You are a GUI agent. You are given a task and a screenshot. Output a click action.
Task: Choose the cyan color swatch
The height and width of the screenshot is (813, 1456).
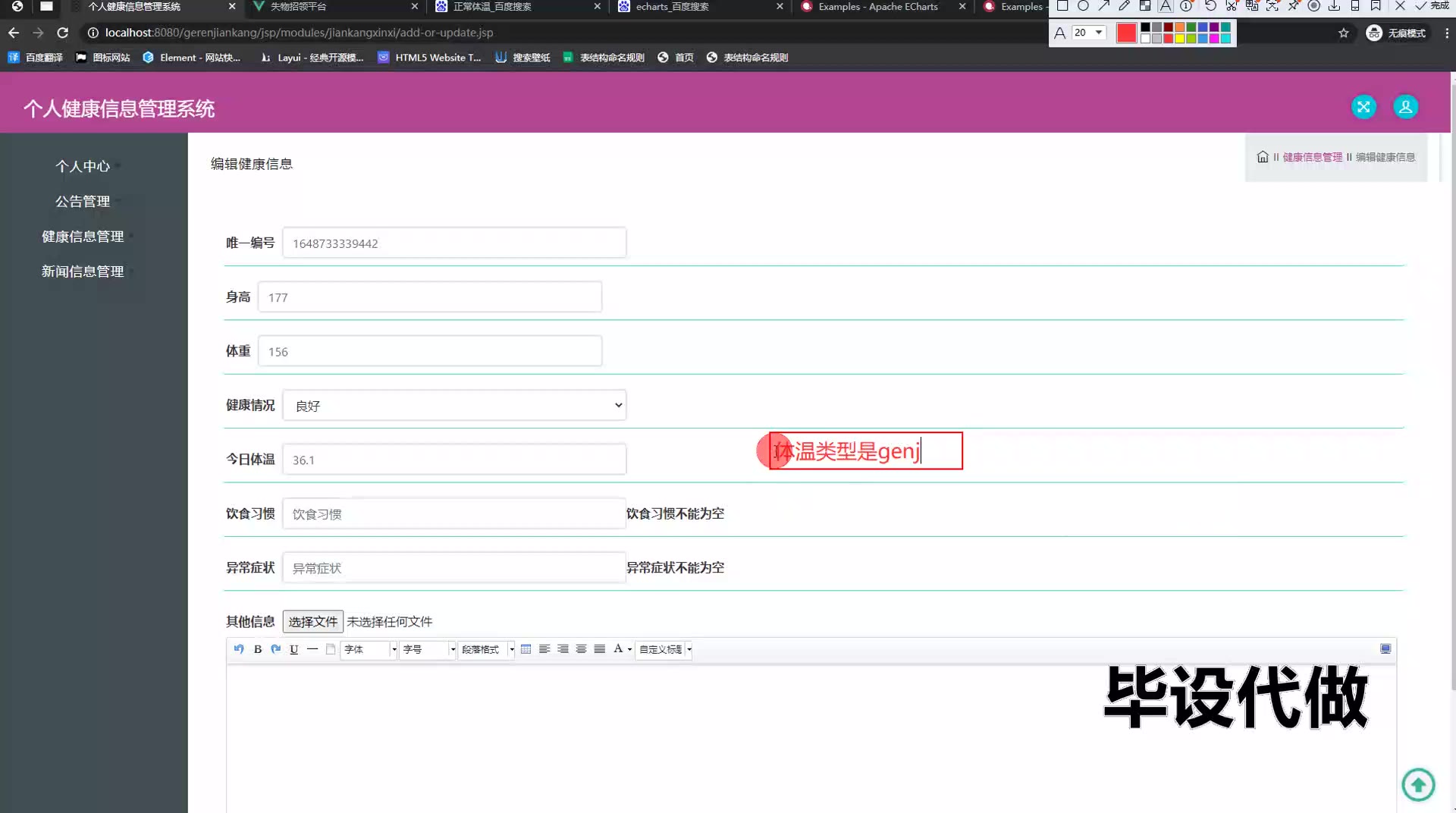[1225, 39]
